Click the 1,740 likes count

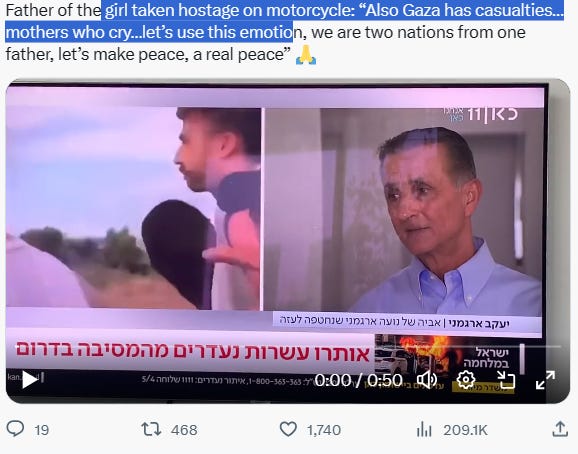tap(324, 430)
